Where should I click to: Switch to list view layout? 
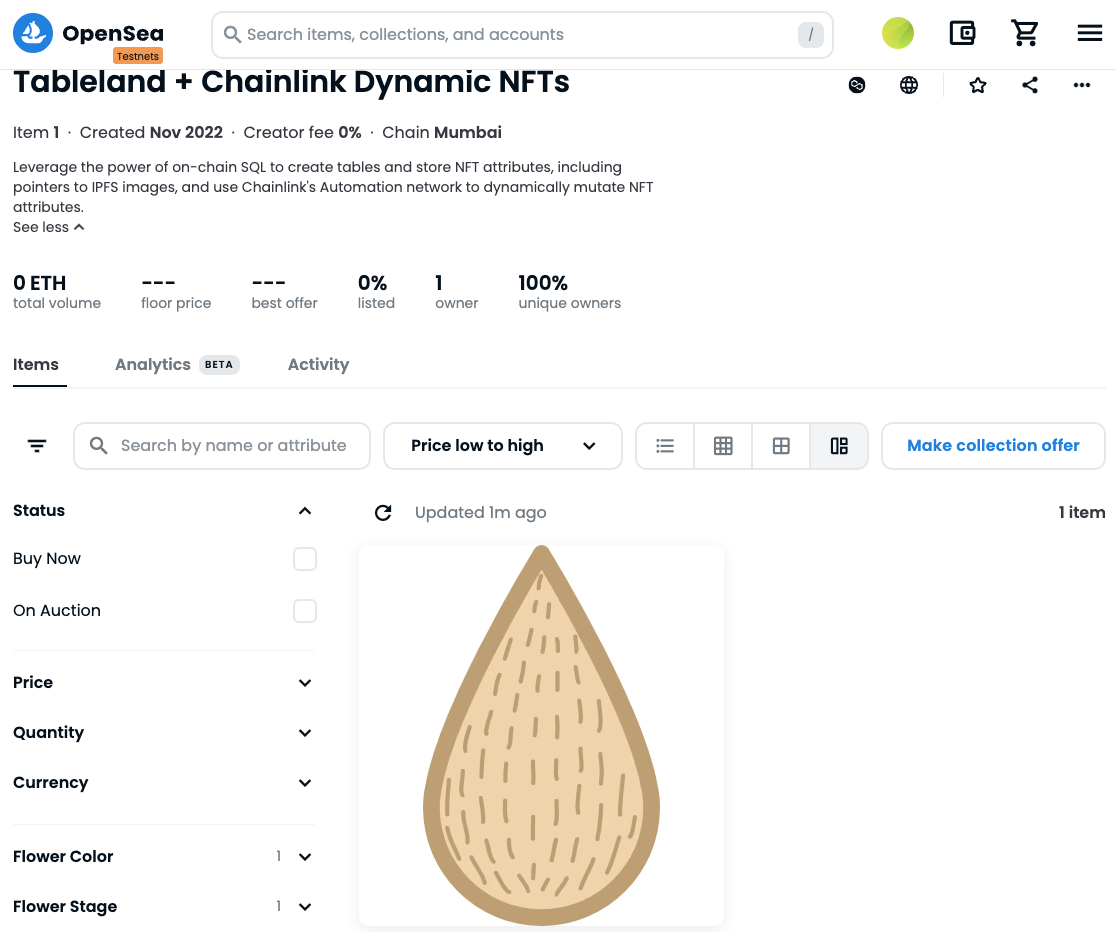(665, 446)
